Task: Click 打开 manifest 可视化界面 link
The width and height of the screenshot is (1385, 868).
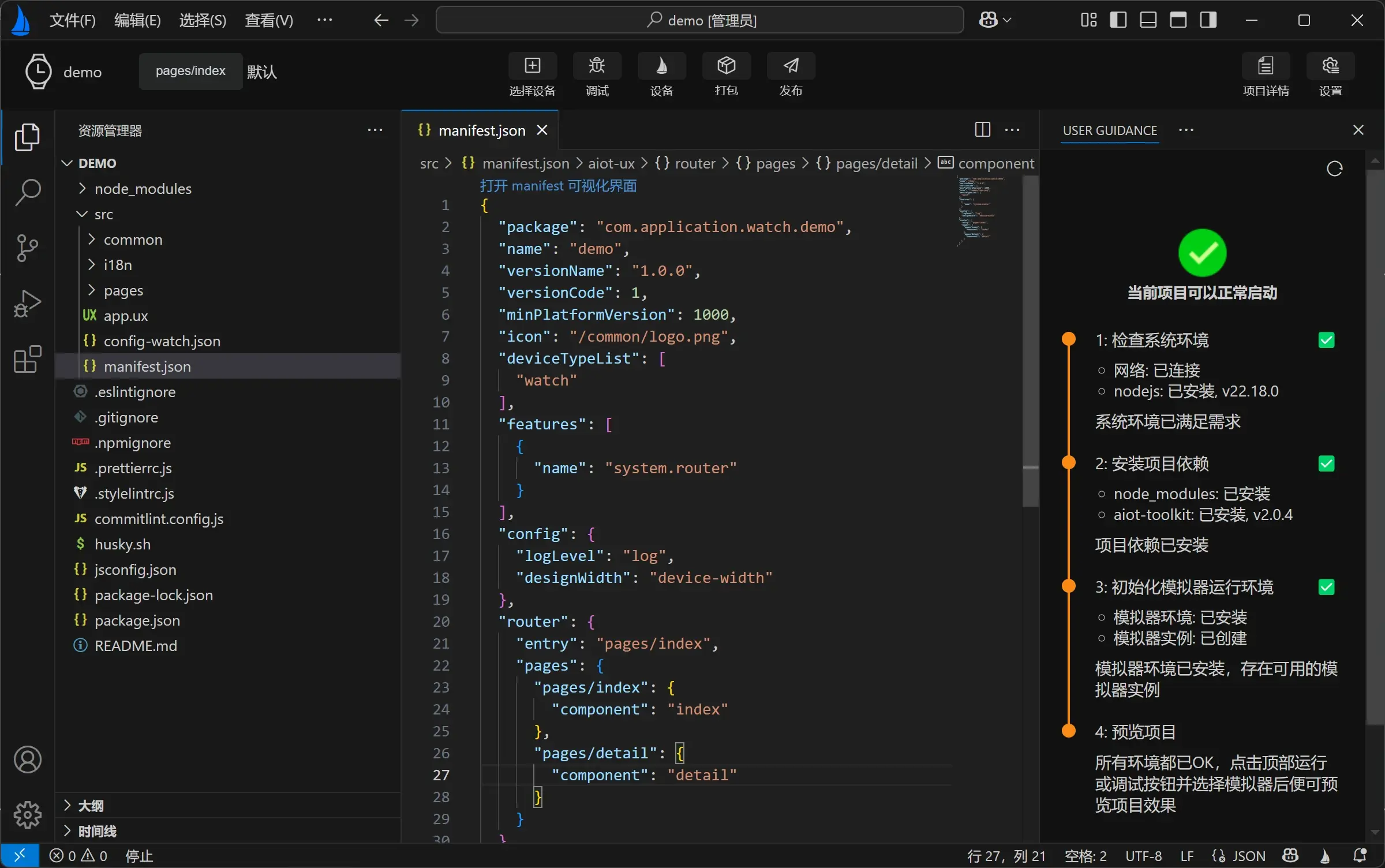Action: point(558,186)
